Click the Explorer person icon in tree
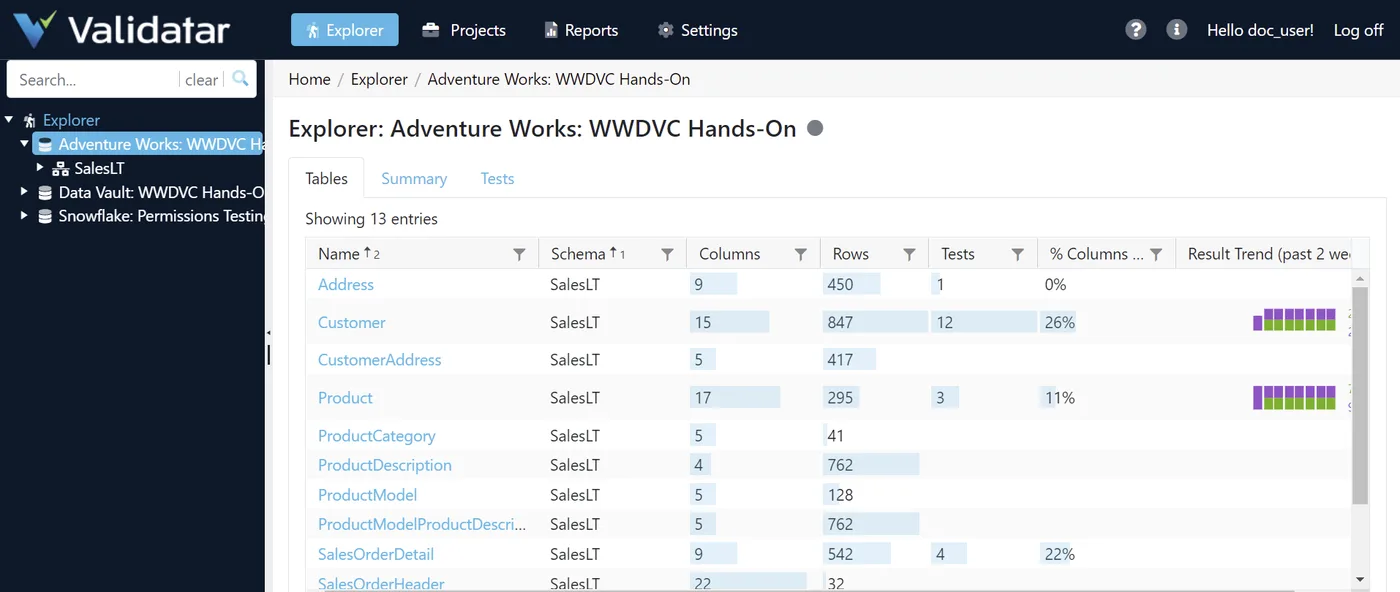The height and width of the screenshot is (592, 1400). 29,120
